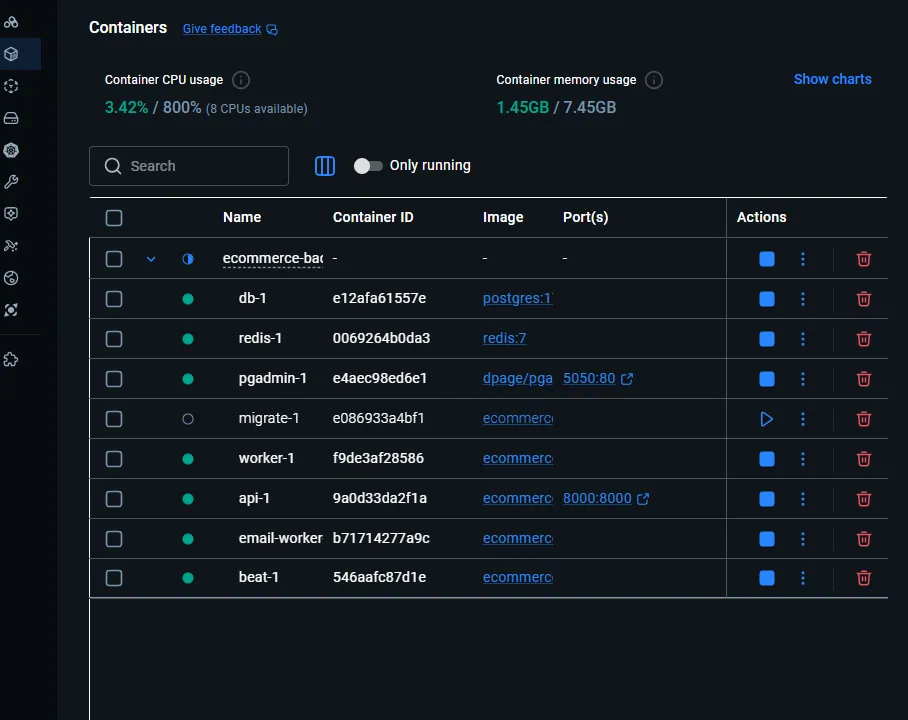Stop the redis-1 container
Image resolution: width=908 pixels, height=720 pixels.
pos(767,339)
